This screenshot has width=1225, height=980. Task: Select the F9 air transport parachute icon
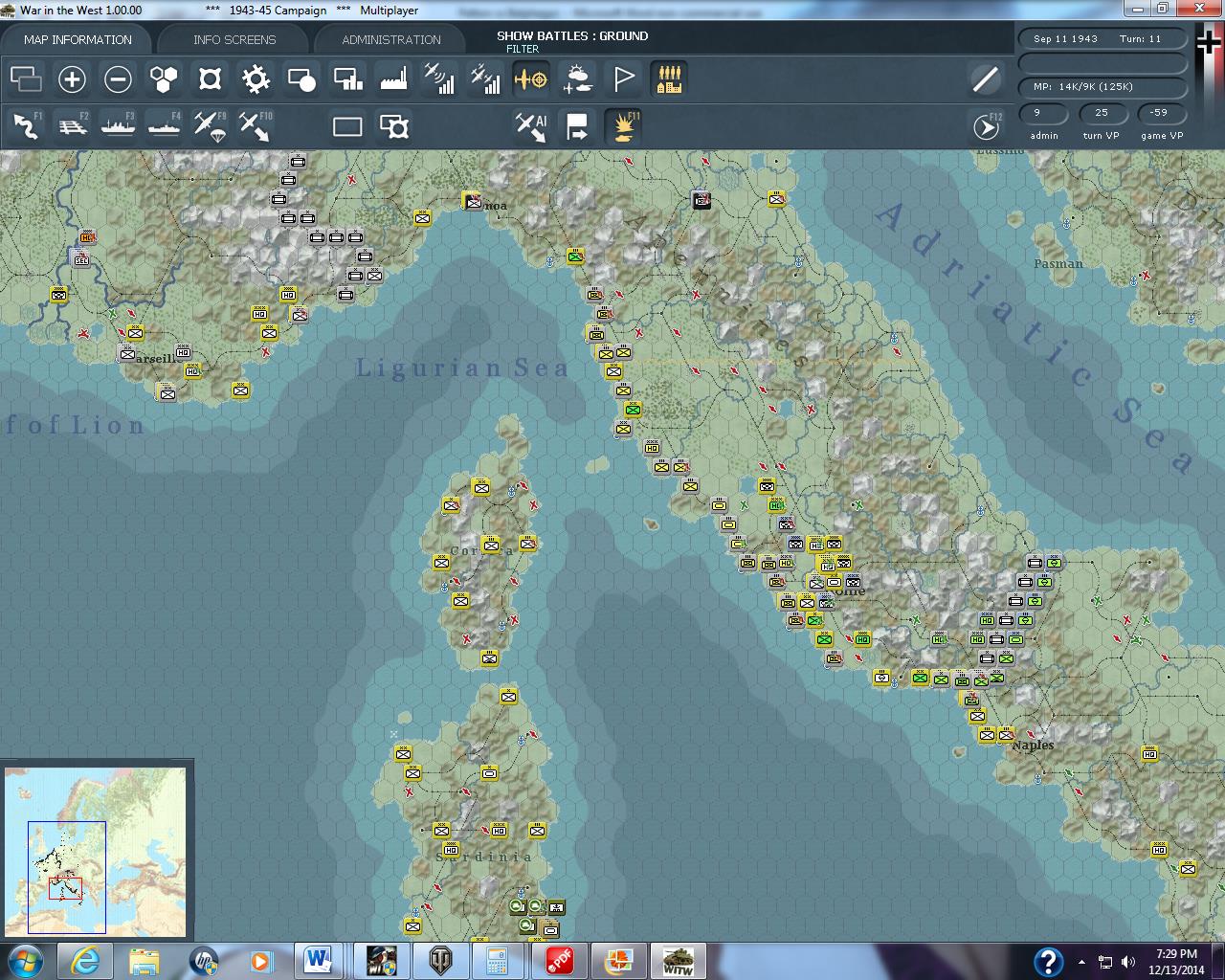210,126
